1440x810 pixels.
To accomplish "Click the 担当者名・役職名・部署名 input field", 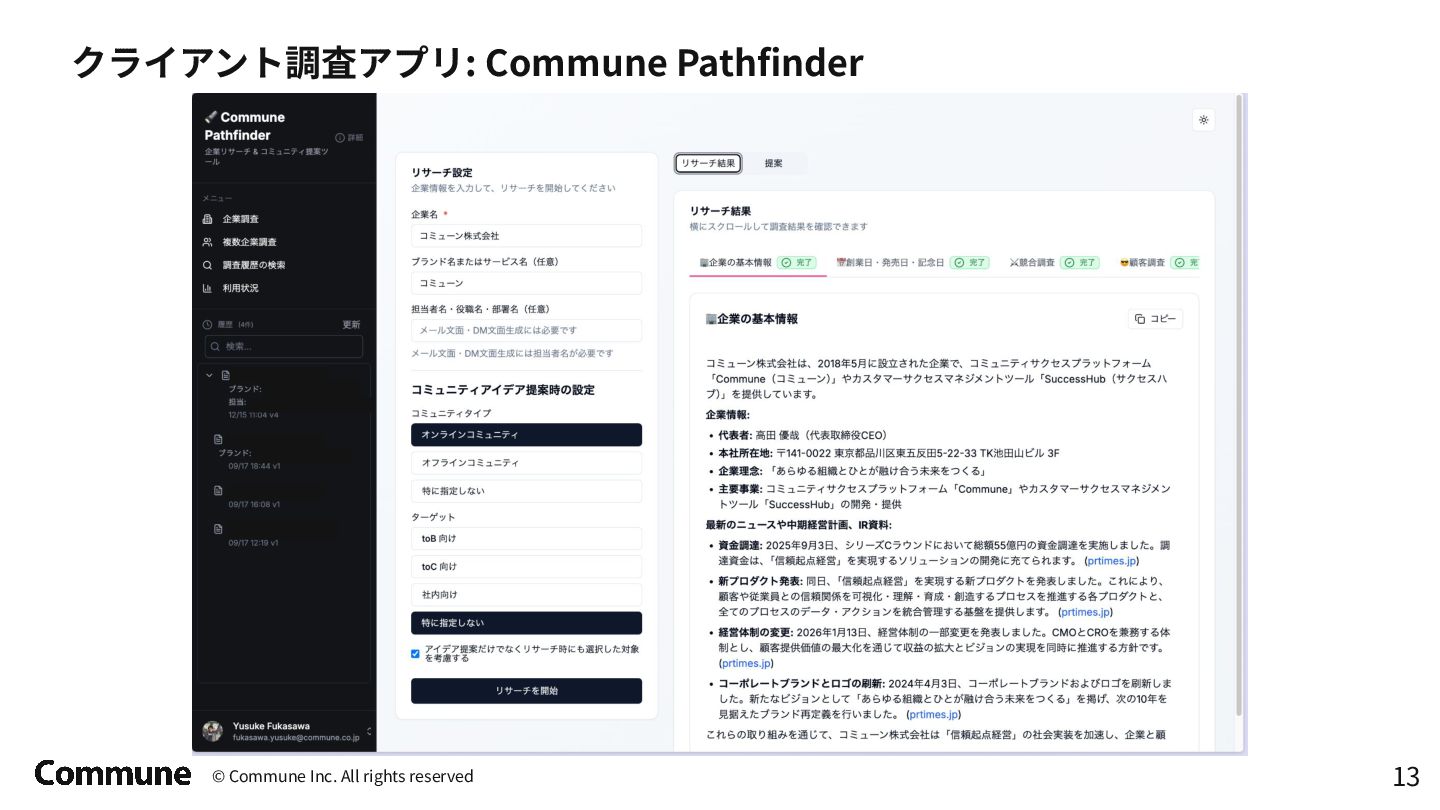I will click(x=526, y=330).
